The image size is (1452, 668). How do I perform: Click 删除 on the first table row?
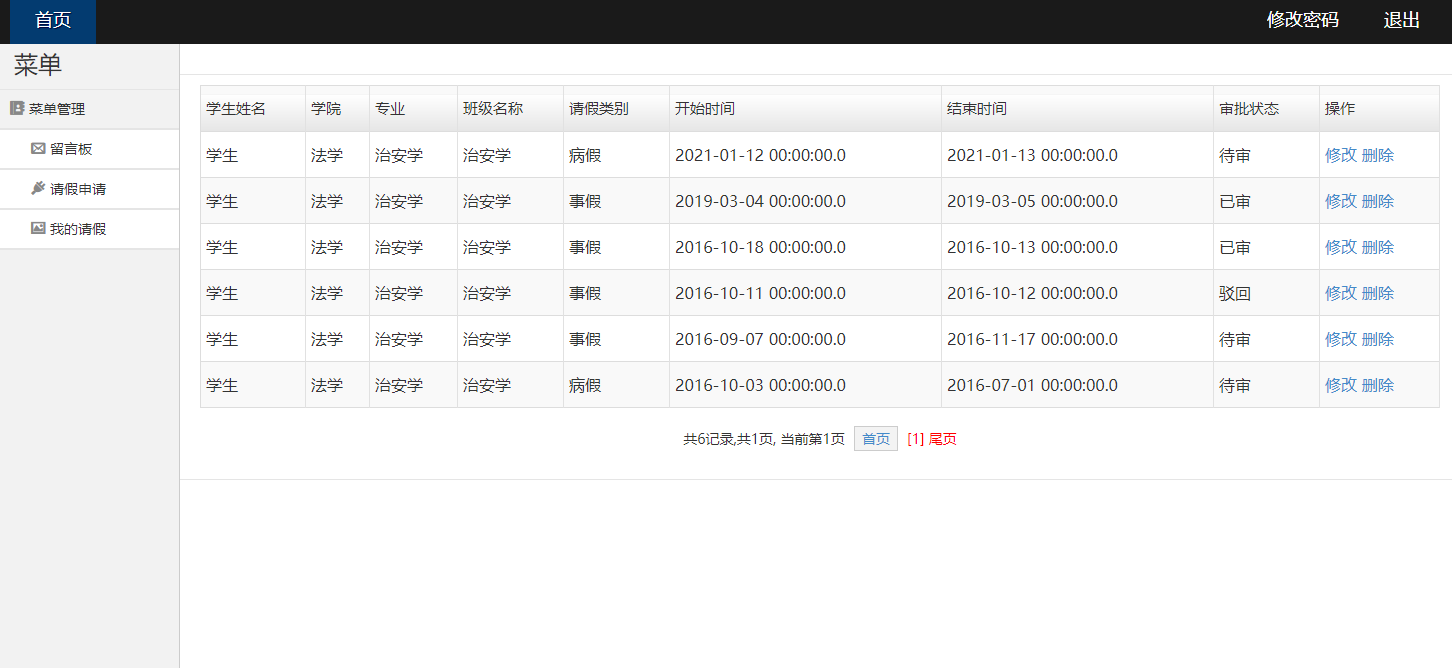coord(1377,155)
